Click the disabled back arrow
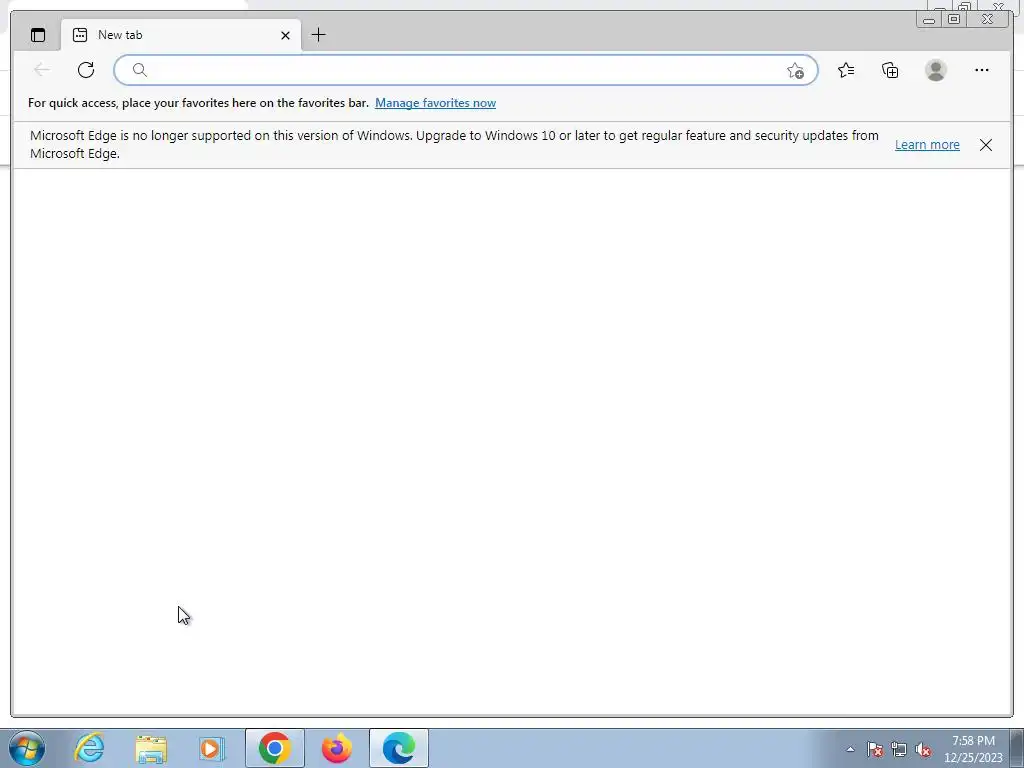 42,70
